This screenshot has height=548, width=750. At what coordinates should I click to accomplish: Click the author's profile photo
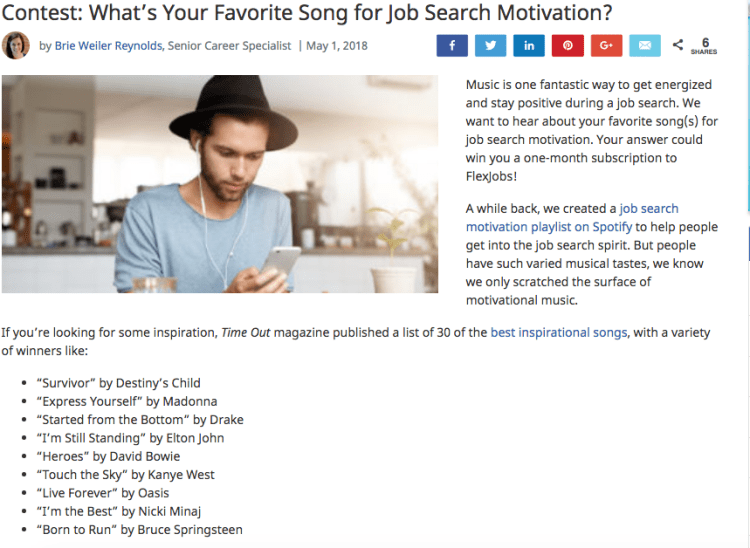16,46
